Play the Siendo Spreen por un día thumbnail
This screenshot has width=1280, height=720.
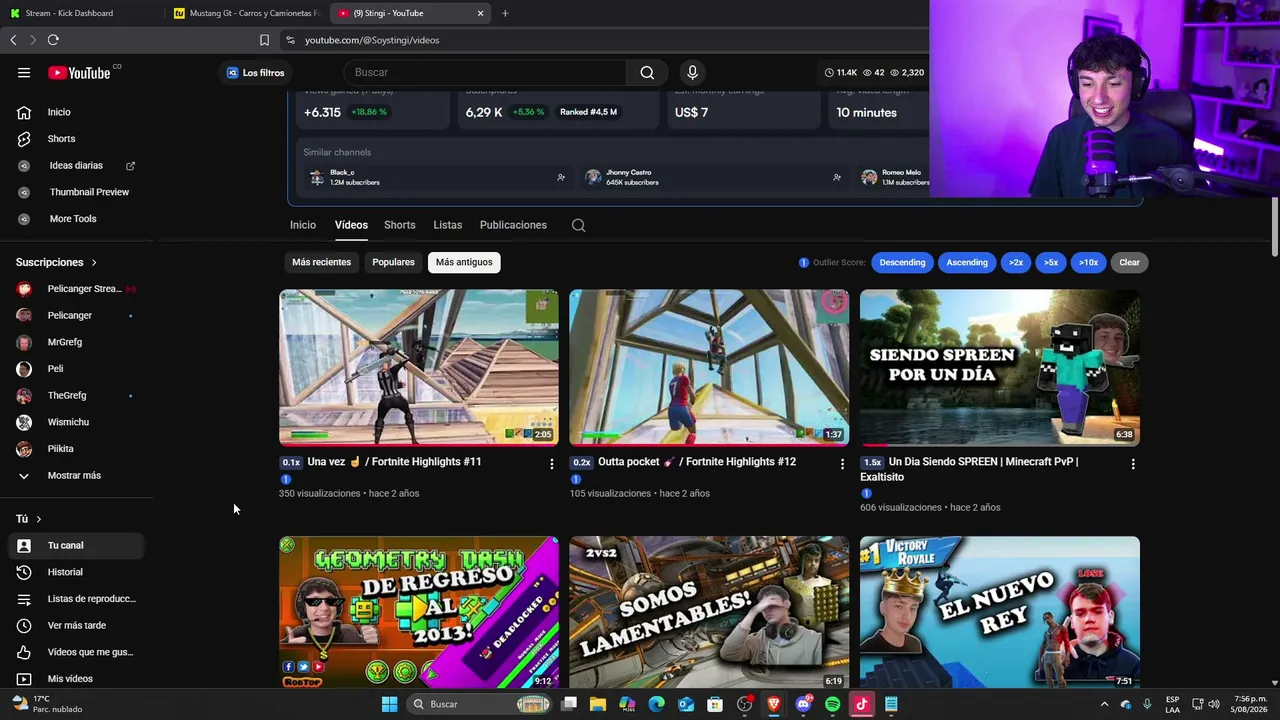[1000, 367]
